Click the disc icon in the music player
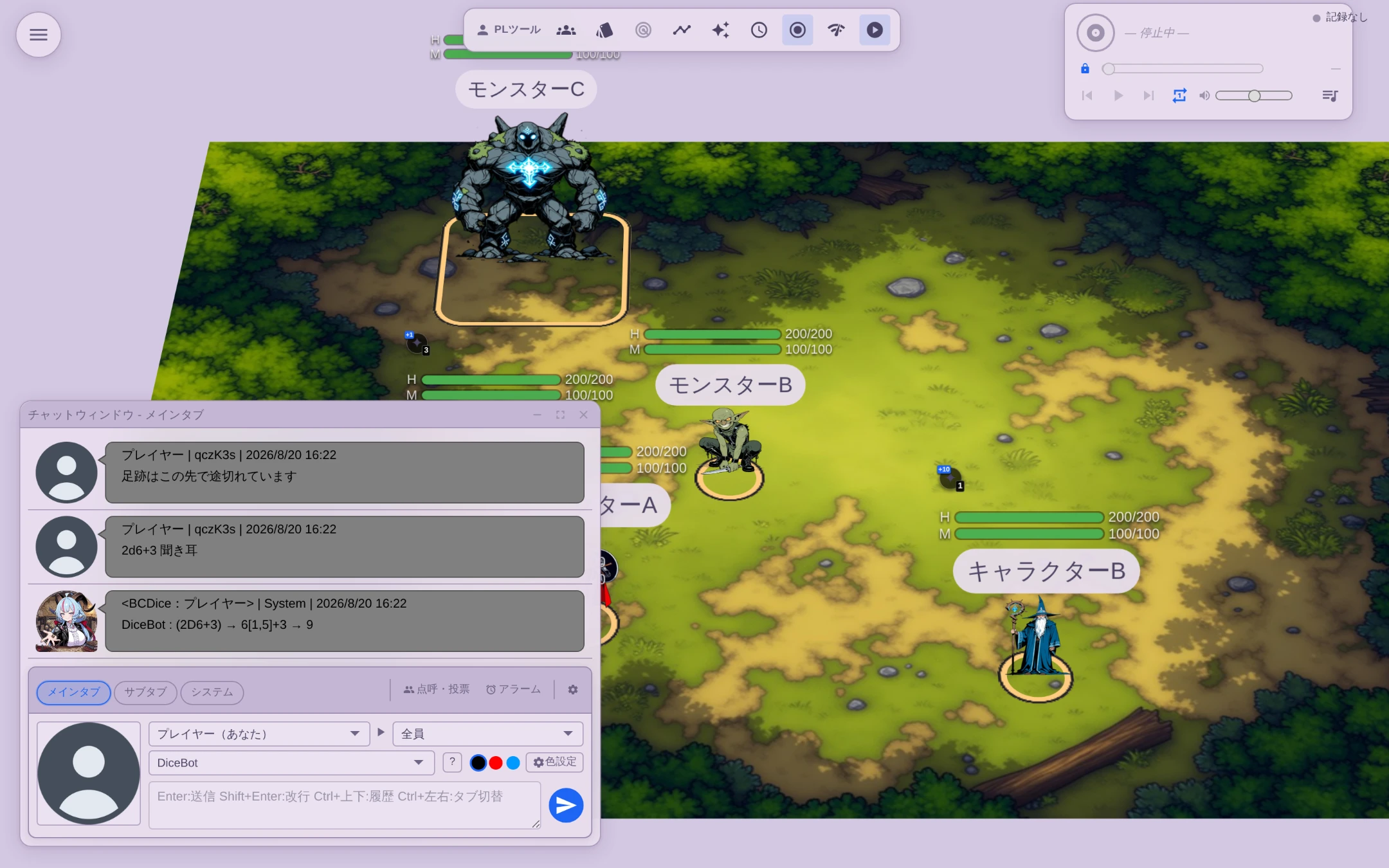 [x=1095, y=33]
